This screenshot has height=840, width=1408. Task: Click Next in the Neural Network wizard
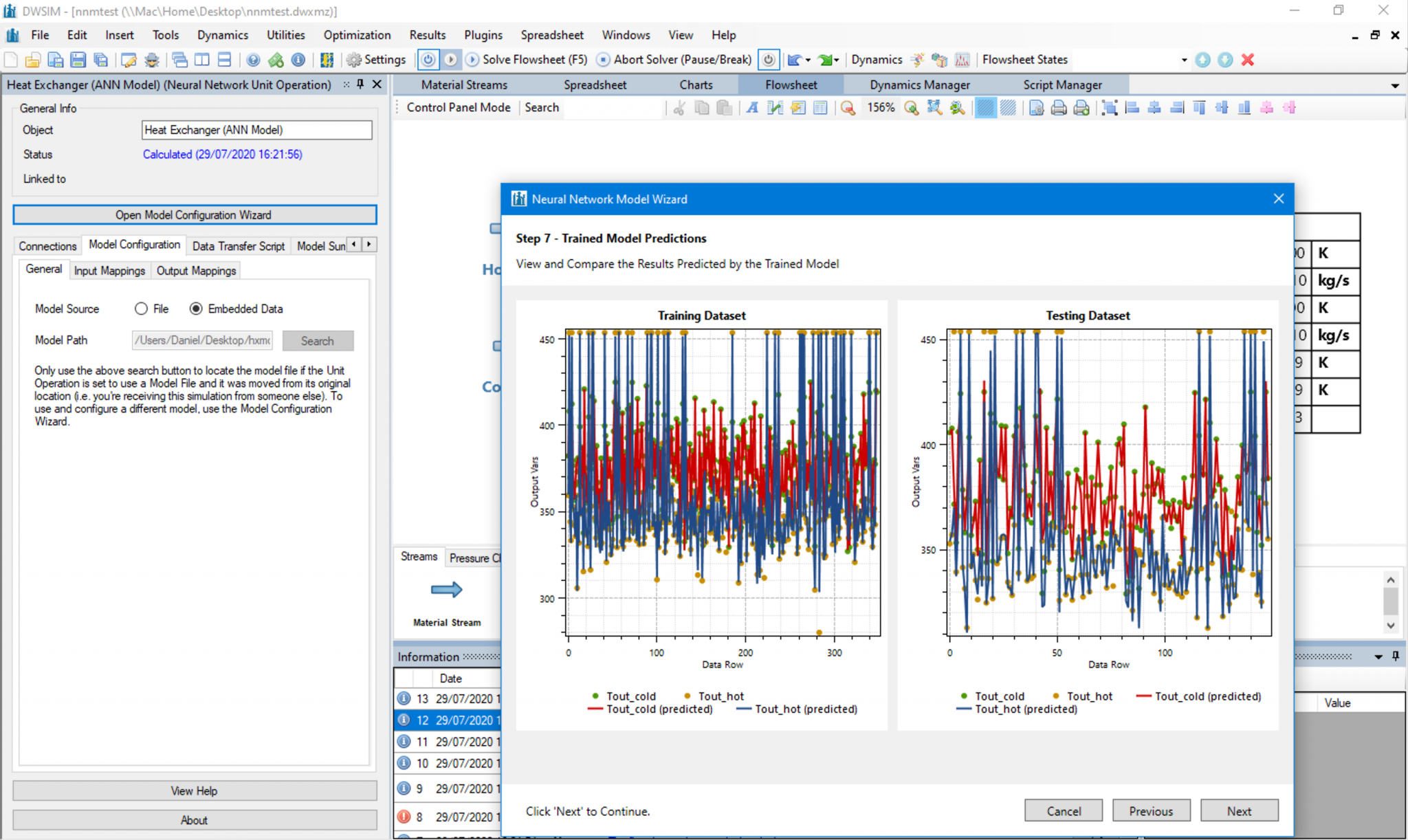pyautogui.click(x=1239, y=810)
